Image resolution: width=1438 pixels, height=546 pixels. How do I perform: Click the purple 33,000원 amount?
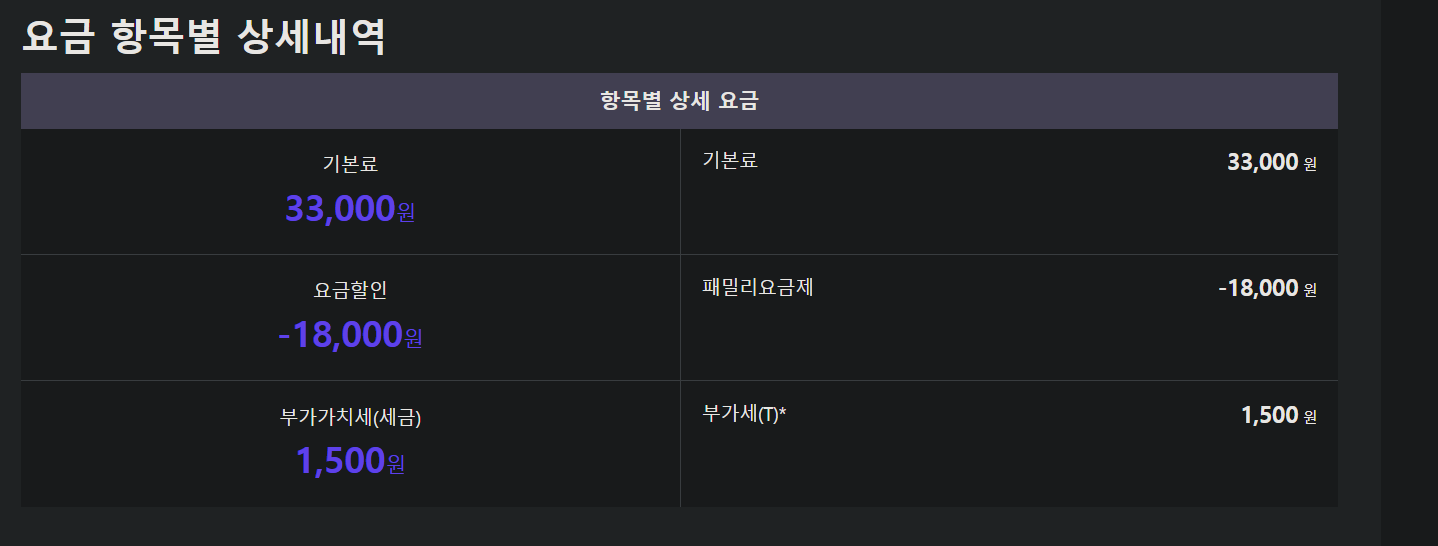point(350,209)
